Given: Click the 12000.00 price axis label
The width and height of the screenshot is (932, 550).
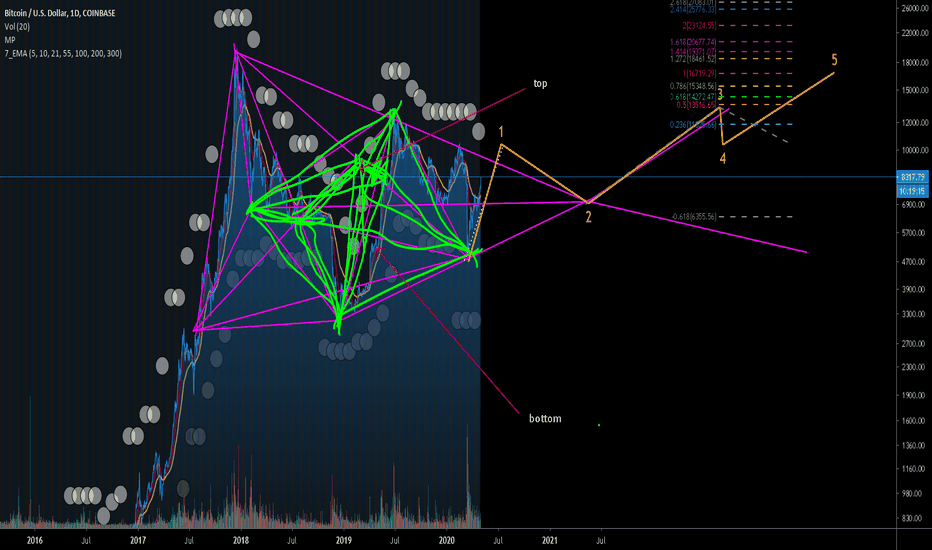Looking at the screenshot, I should [914, 123].
